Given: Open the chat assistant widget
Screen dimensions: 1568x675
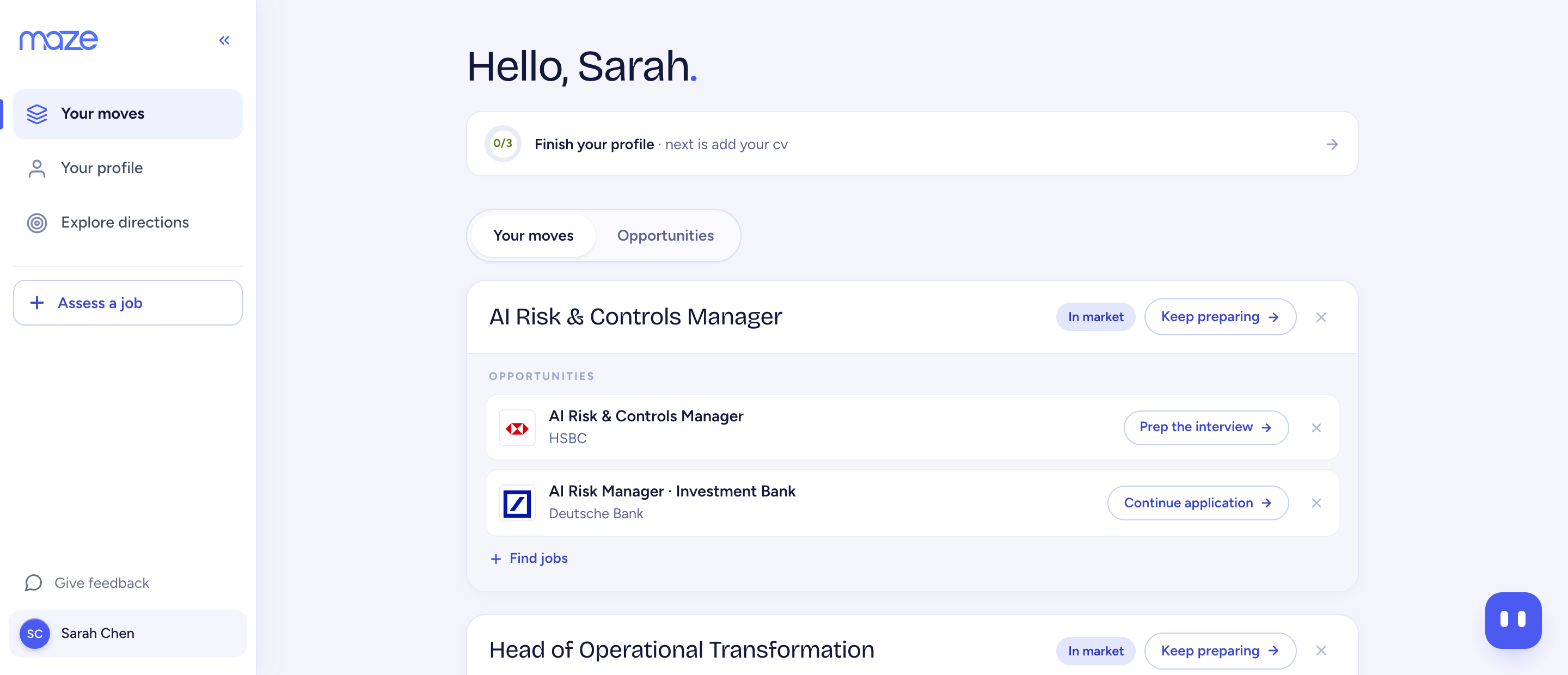Looking at the screenshot, I should click(1512, 620).
